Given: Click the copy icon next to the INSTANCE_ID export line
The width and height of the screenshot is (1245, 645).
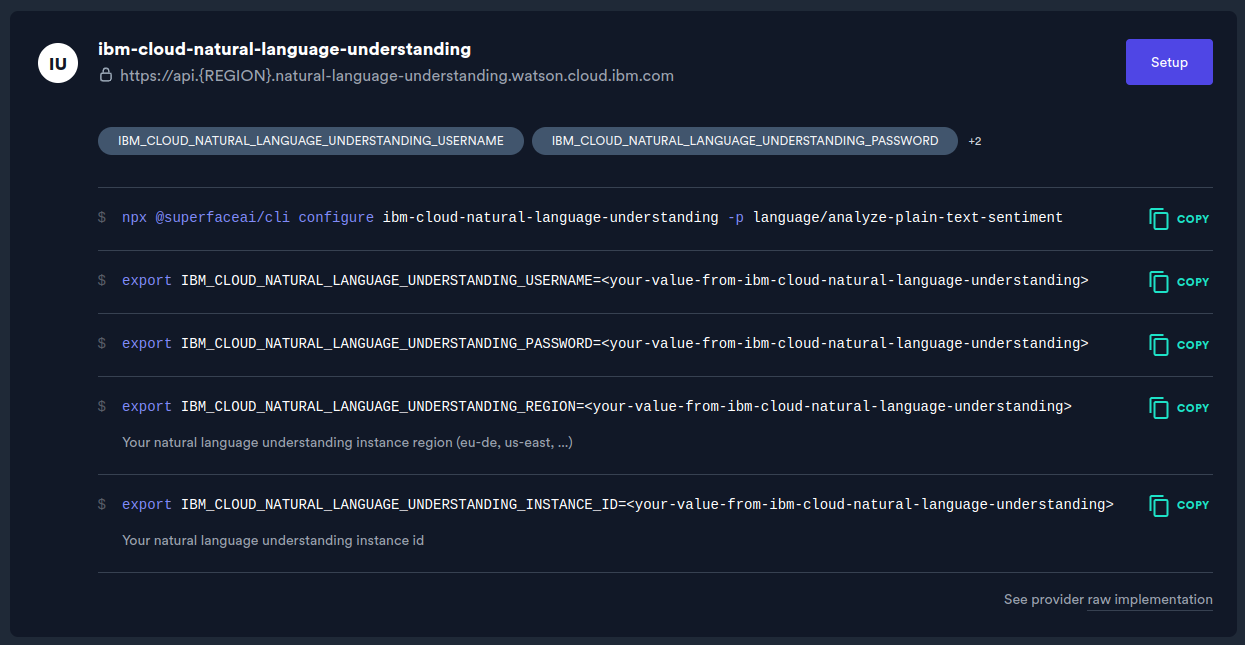Looking at the screenshot, I should point(1159,504).
